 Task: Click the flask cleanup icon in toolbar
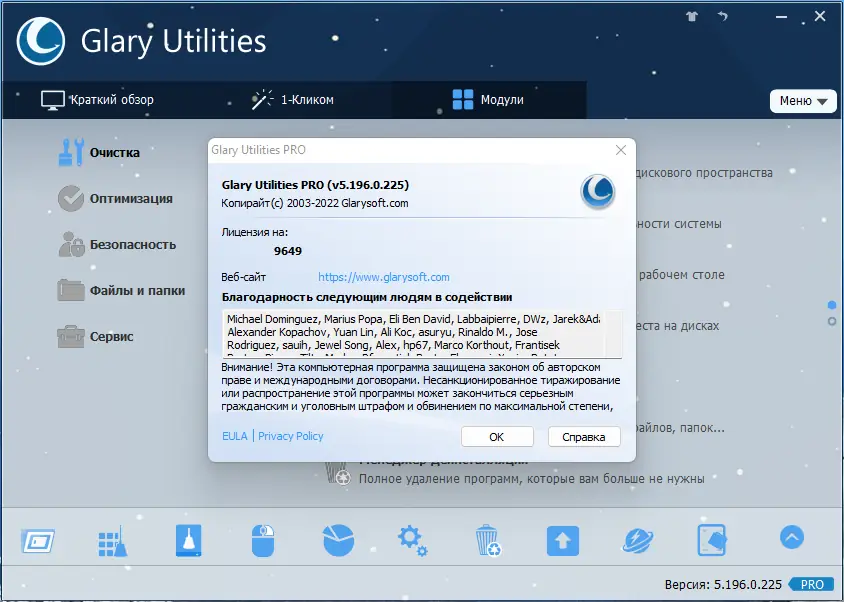pos(187,538)
